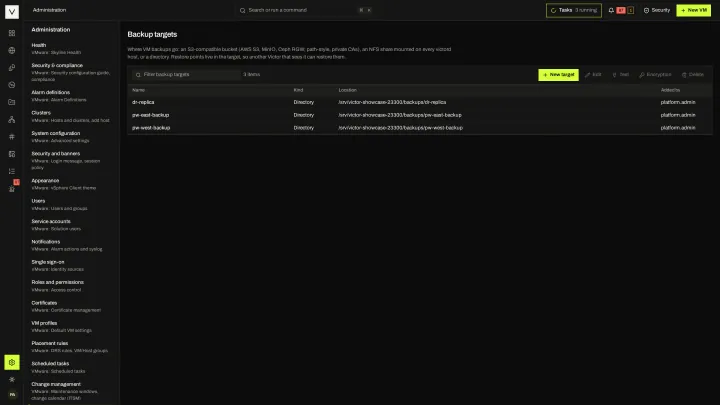Screen dimensions: 720x405
Task: Click the V logo in the top-left corner
Action: 12,11
